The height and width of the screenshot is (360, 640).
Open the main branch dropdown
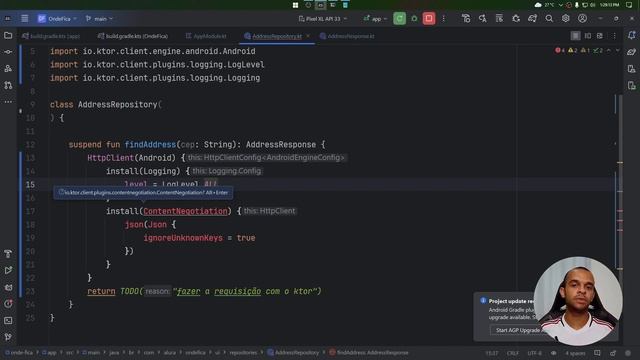[x=99, y=19]
